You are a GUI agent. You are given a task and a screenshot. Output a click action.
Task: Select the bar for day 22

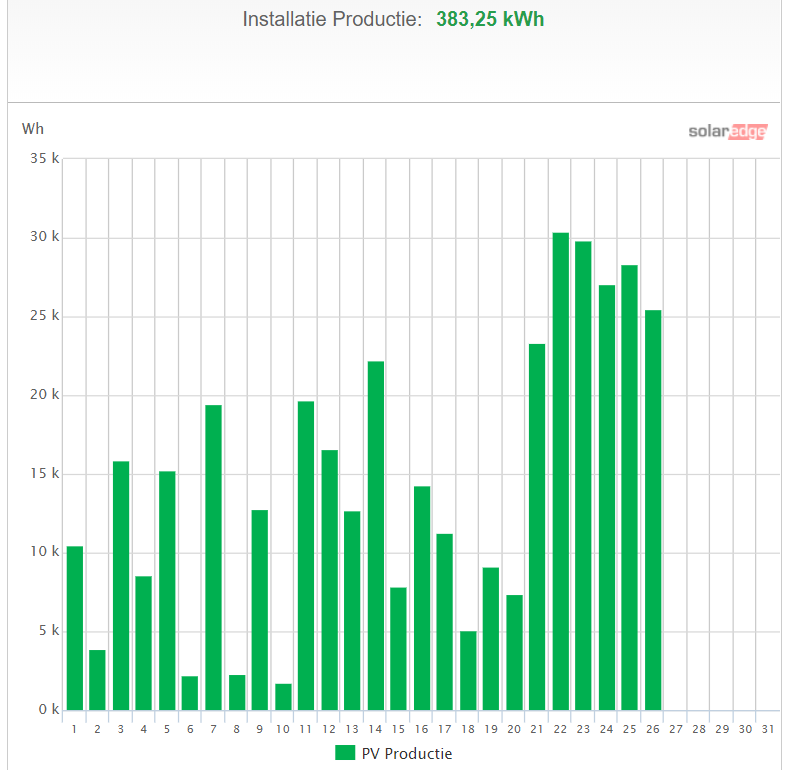coord(560,470)
